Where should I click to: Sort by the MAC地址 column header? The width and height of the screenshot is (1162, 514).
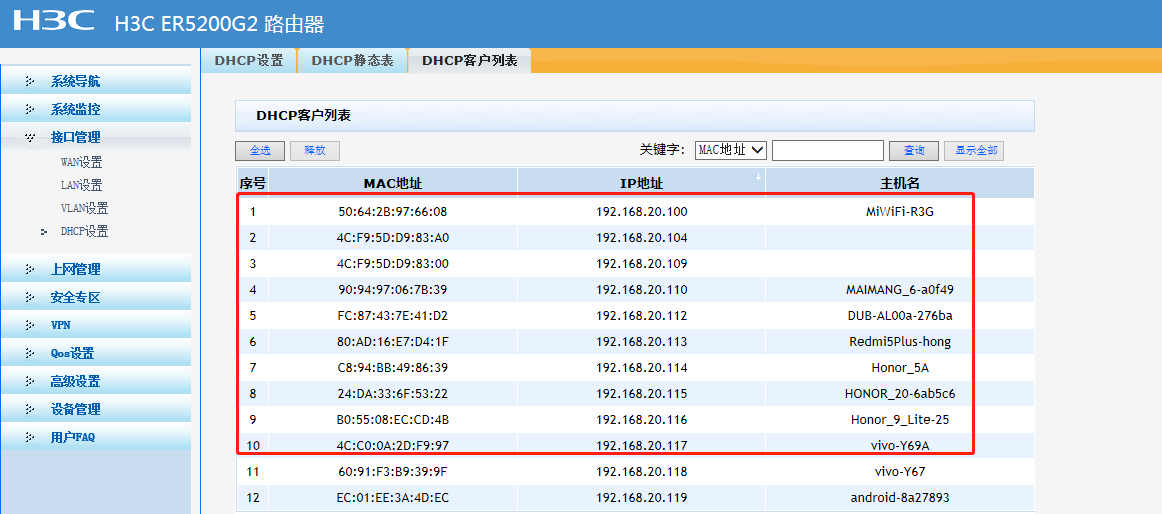point(393,183)
